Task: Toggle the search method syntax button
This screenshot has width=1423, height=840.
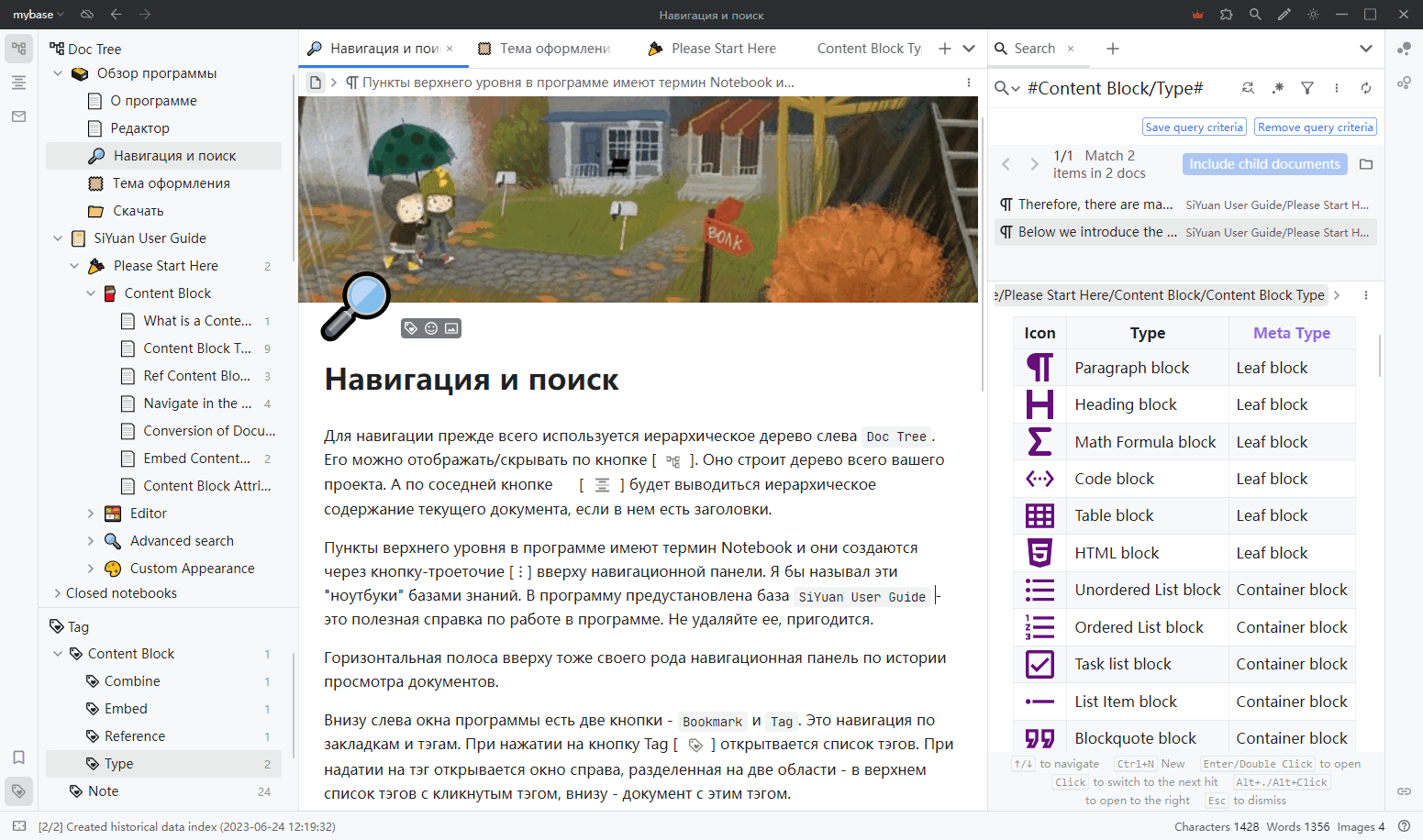Action: [1278, 88]
